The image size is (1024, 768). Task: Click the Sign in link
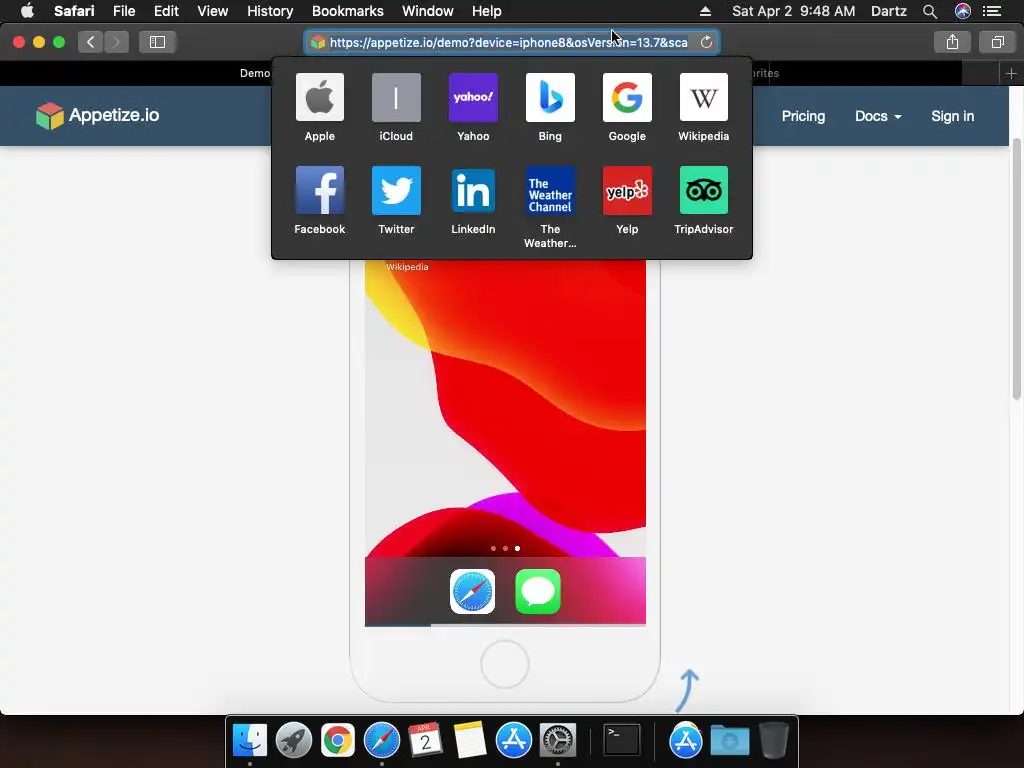952,116
